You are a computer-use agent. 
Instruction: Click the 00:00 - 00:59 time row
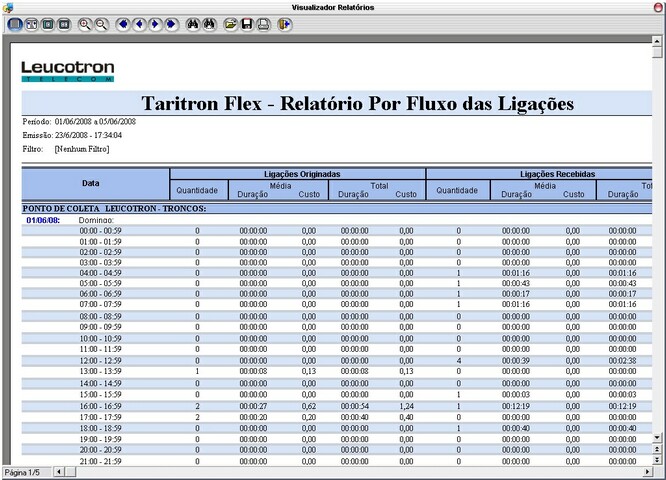337,231
